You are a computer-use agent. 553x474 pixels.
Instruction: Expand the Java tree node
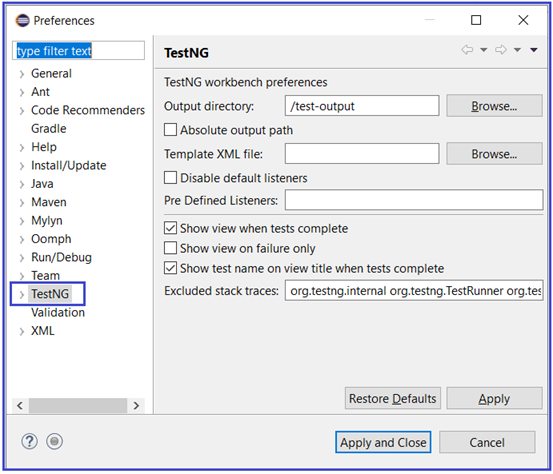pyautogui.click(x=22, y=184)
